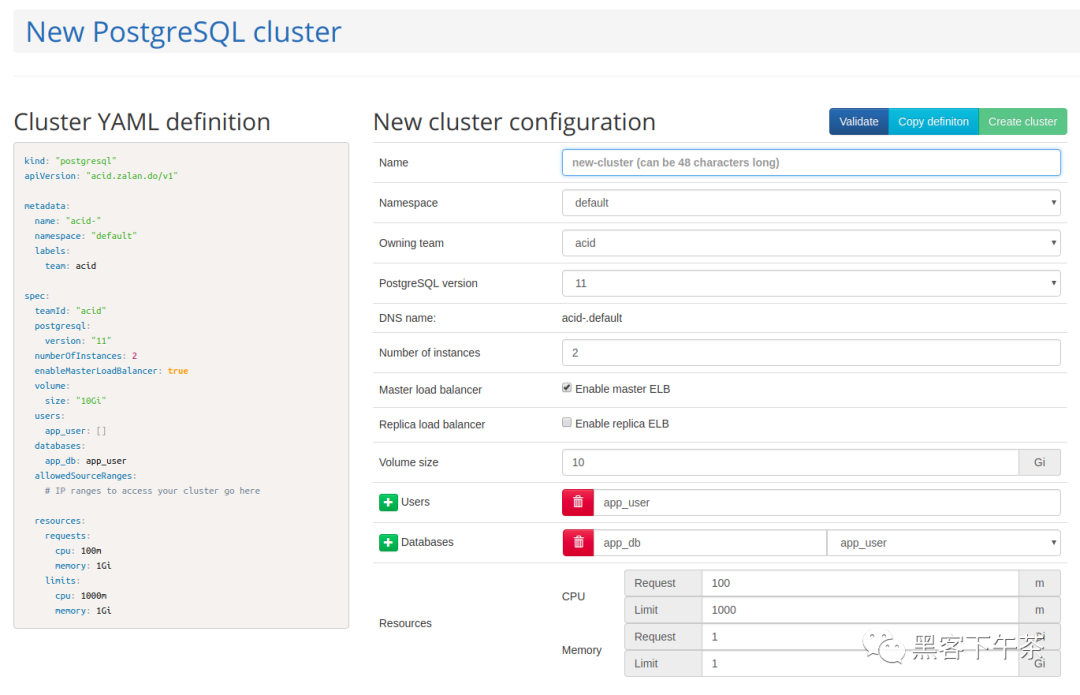Image resolution: width=1080 pixels, height=695 pixels.
Task: Disable the master ELB checkbox
Action: click(x=567, y=388)
